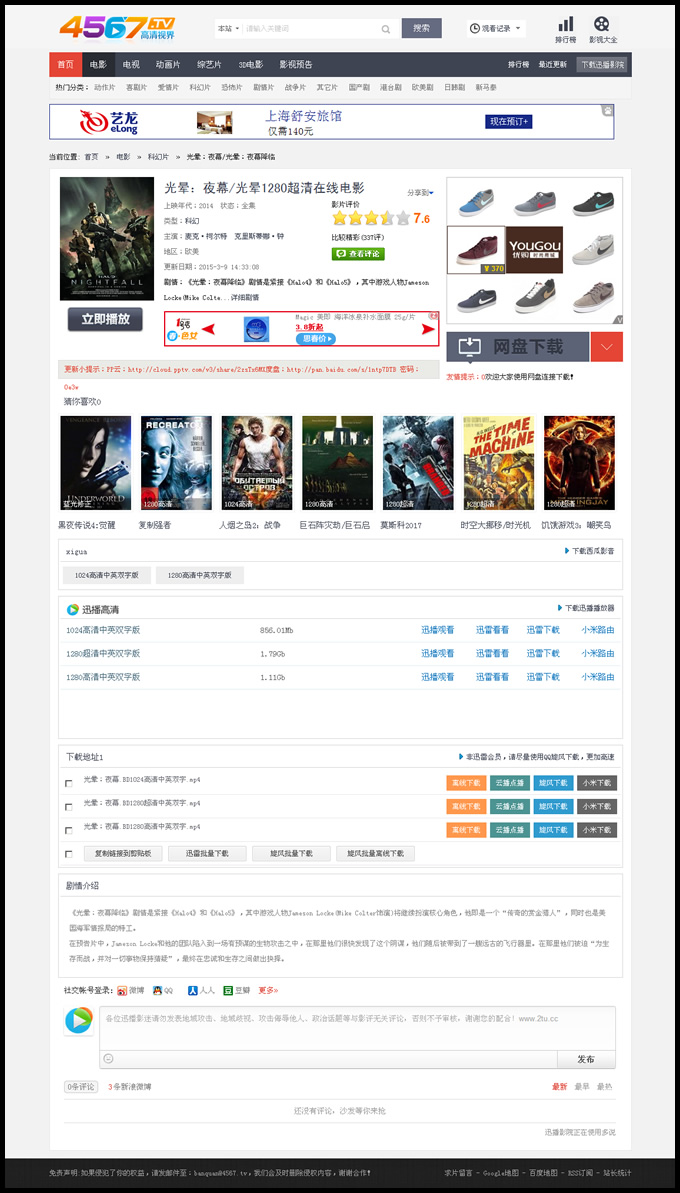Click the 下载西瓜影音 link
Viewport: 680px width, 1193px height.
point(589,551)
